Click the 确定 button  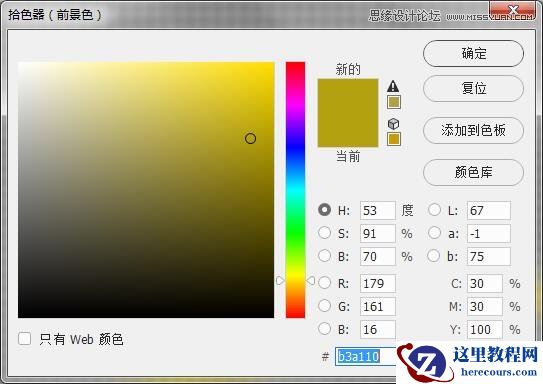click(473, 54)
